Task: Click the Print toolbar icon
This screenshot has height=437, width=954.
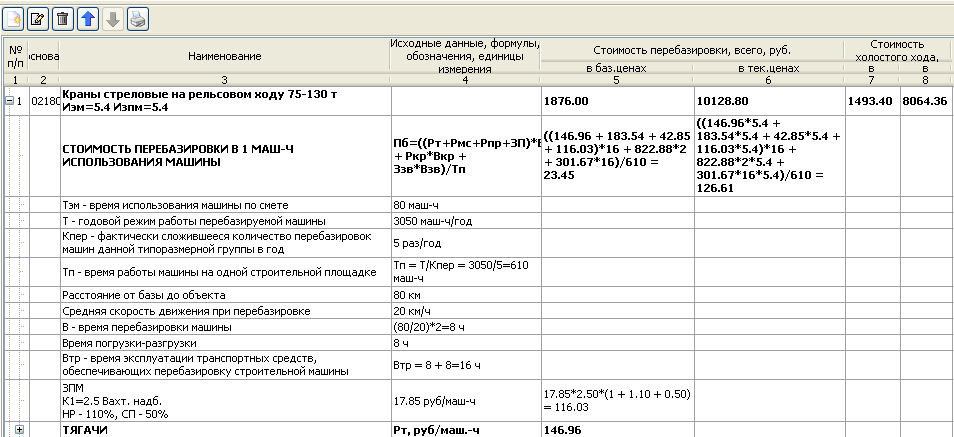Action: (x=138, y=19)
